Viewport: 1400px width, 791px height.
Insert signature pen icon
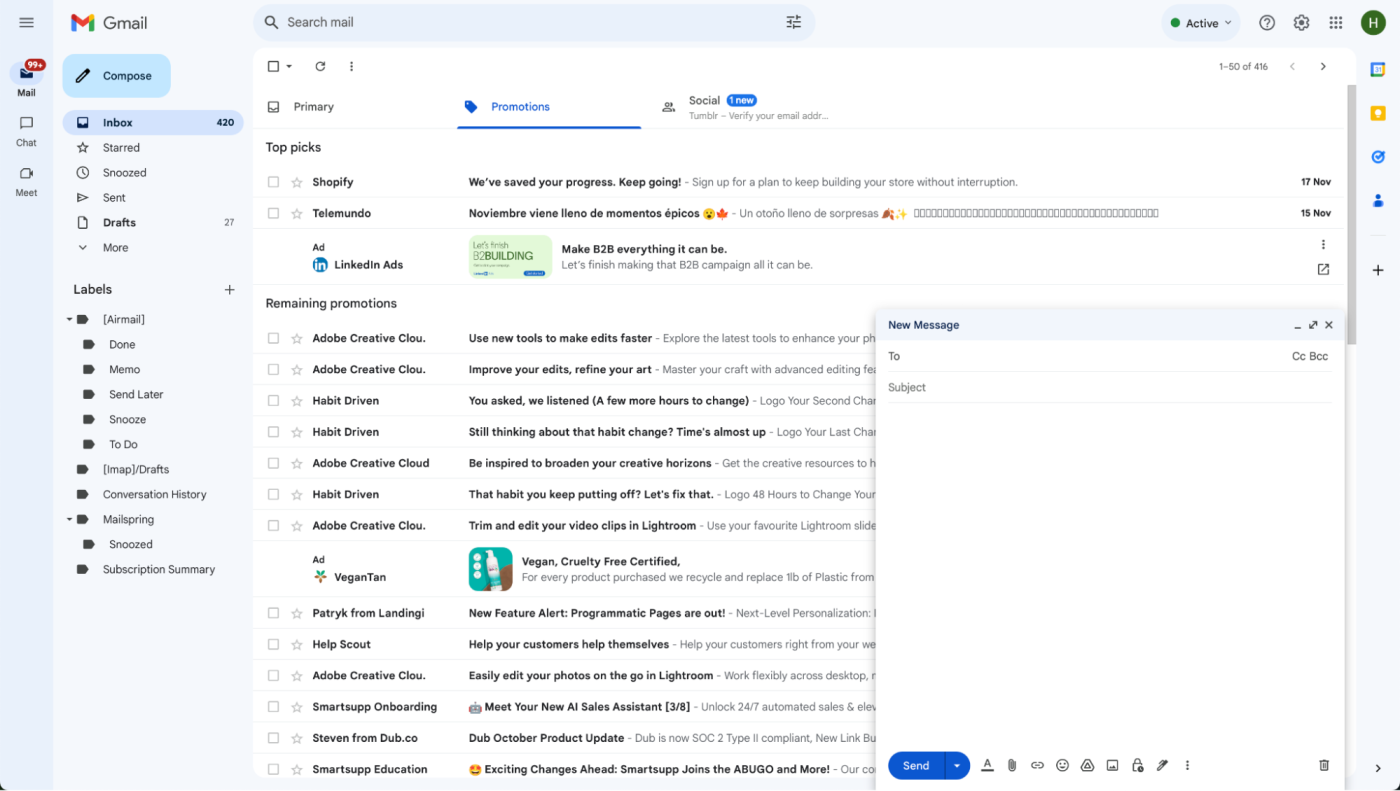click(1162, 765)
